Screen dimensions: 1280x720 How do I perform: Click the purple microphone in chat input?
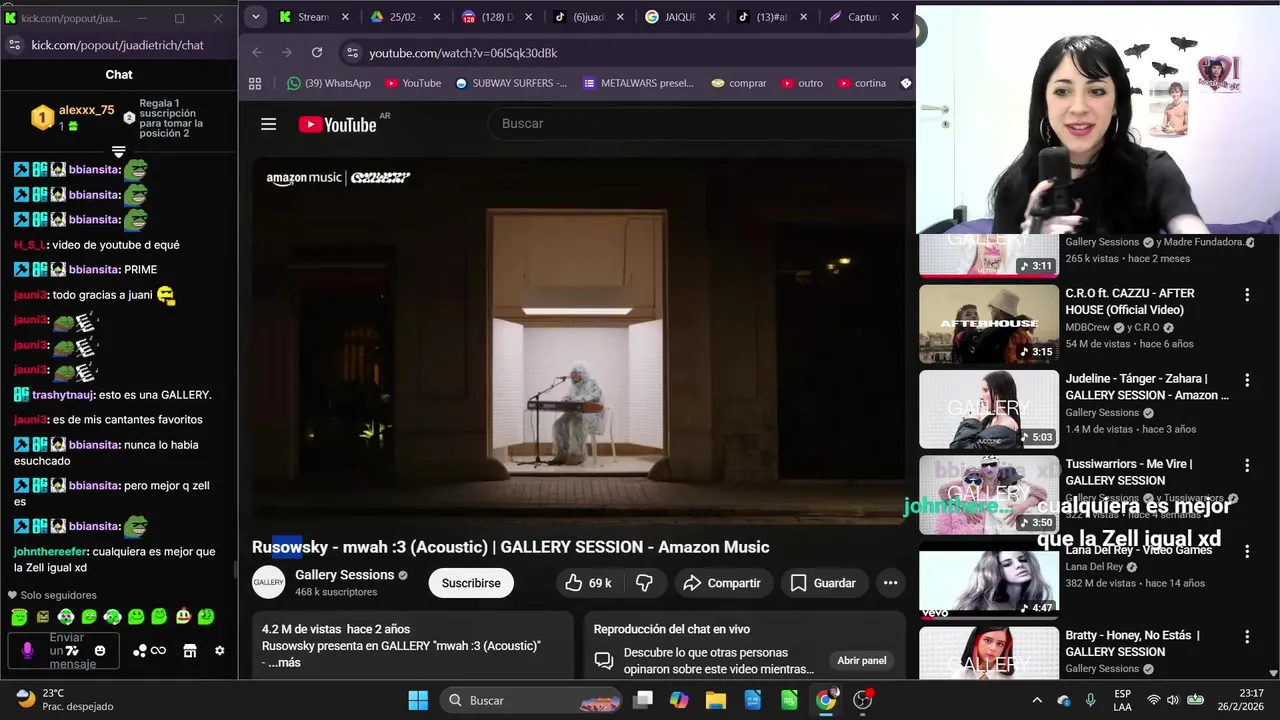coord(27,651)
